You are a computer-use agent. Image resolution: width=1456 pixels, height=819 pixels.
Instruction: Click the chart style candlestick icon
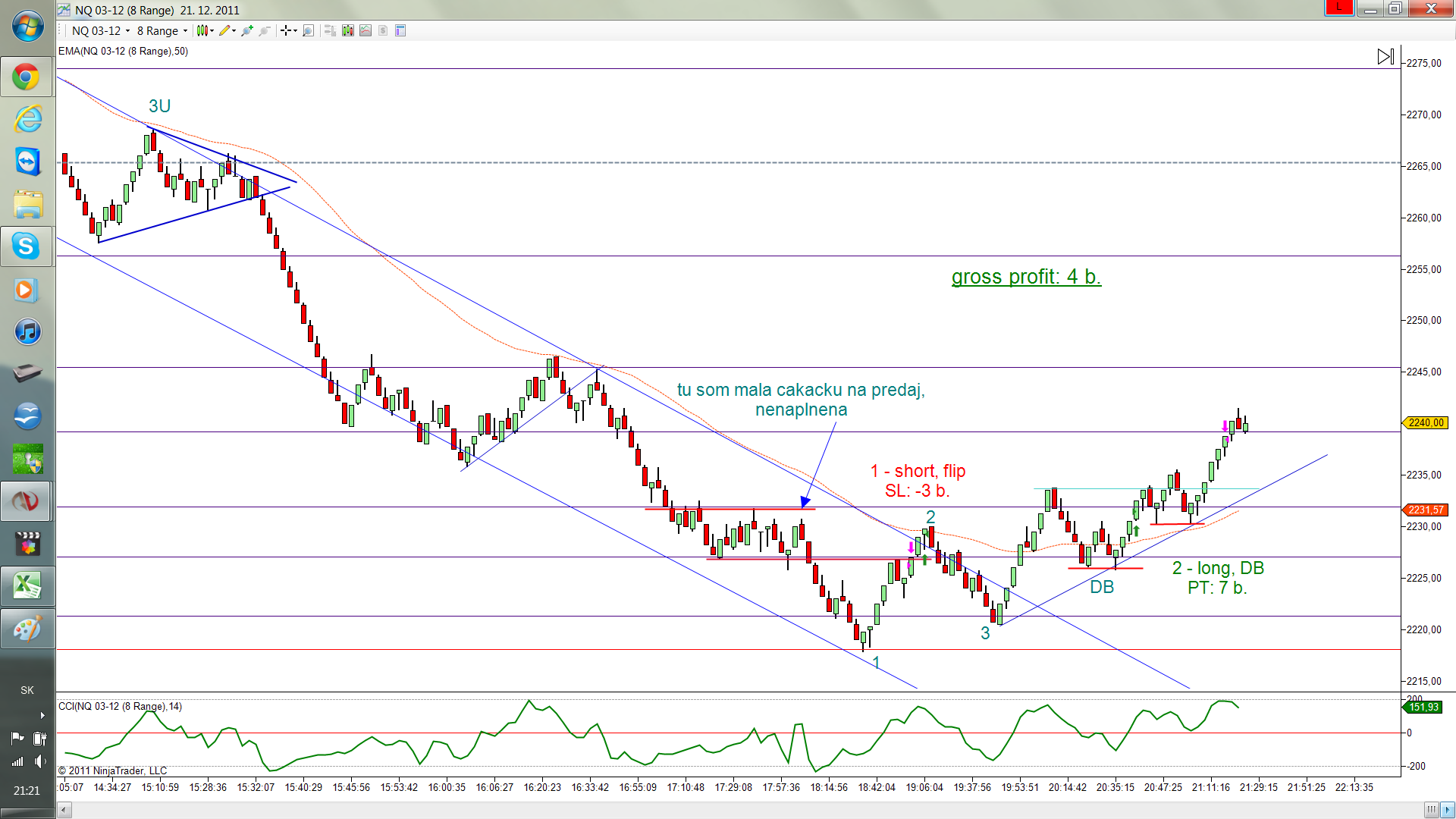(202, 31)
